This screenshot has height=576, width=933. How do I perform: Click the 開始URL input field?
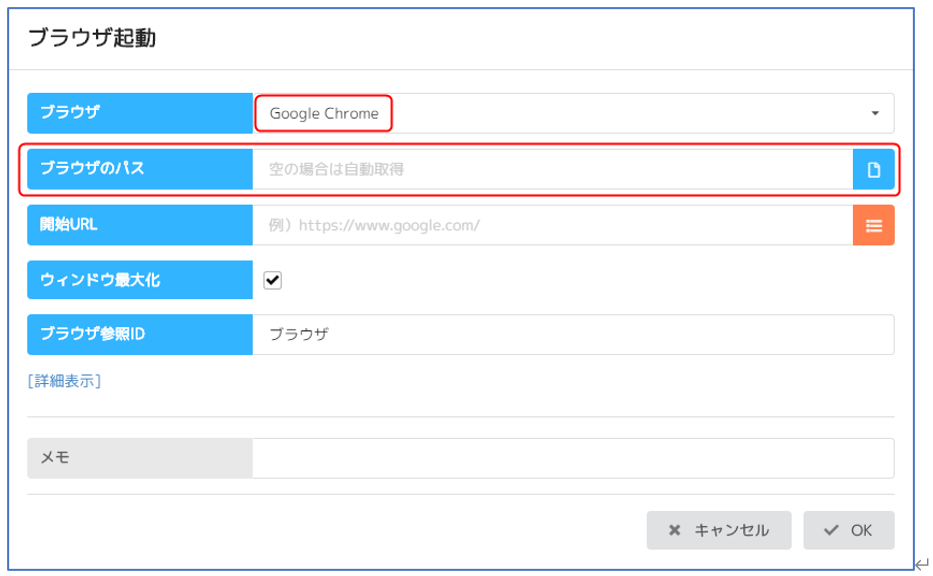(x=553, y=226)
